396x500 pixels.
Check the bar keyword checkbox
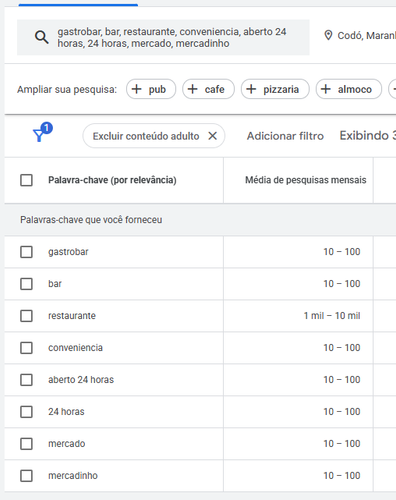click(26, 284)
